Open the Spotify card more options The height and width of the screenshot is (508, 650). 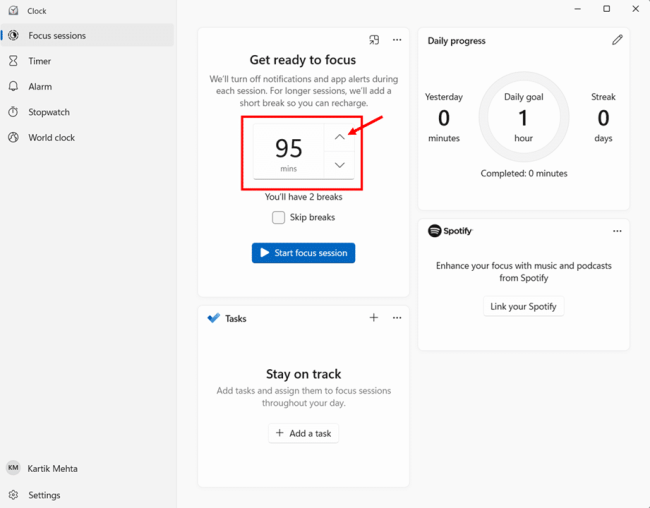click(x=617, y=231)
